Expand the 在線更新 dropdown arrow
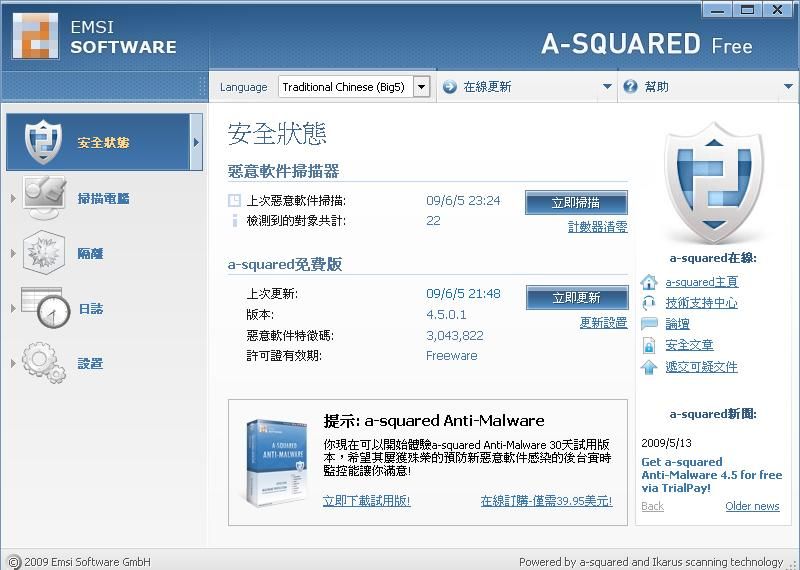800x570 pixels. point(607,87)
